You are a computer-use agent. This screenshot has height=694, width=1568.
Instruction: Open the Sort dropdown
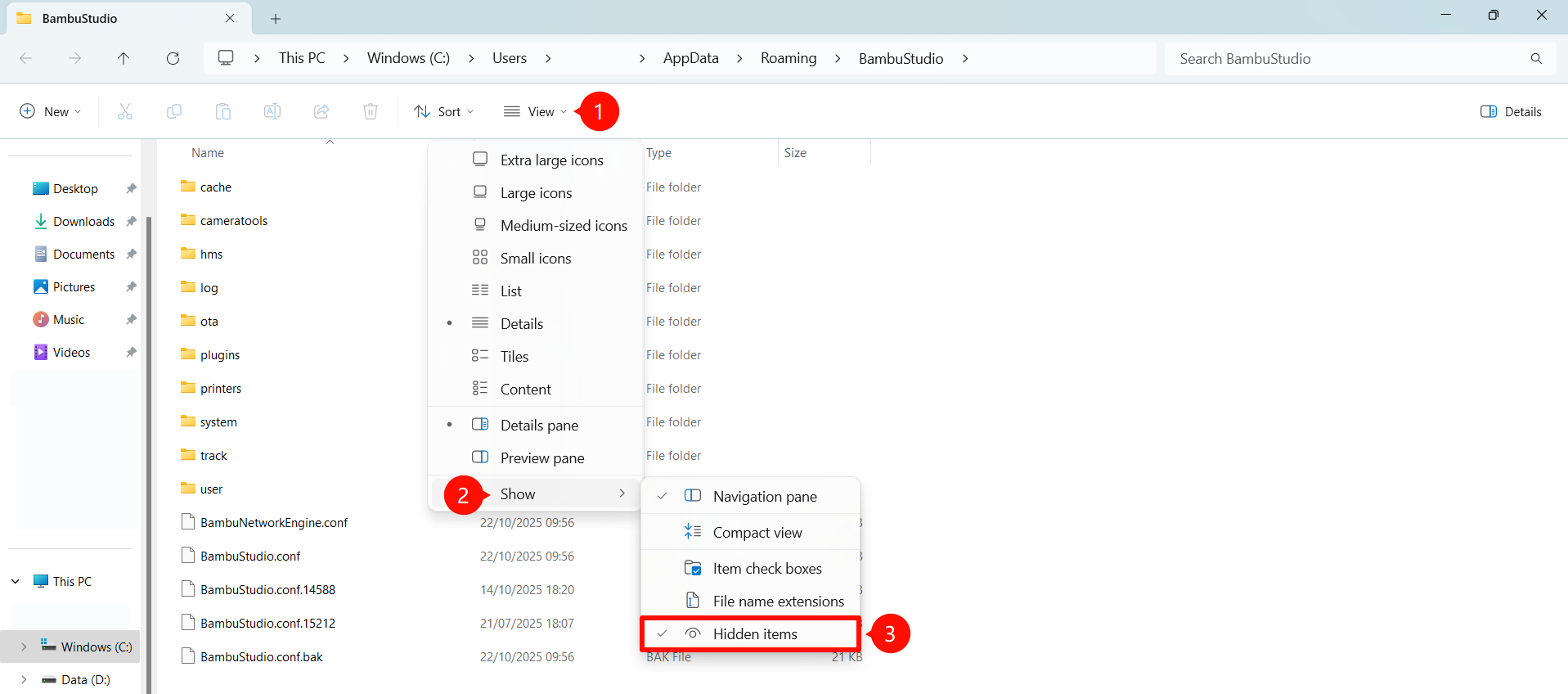point(444,111)
